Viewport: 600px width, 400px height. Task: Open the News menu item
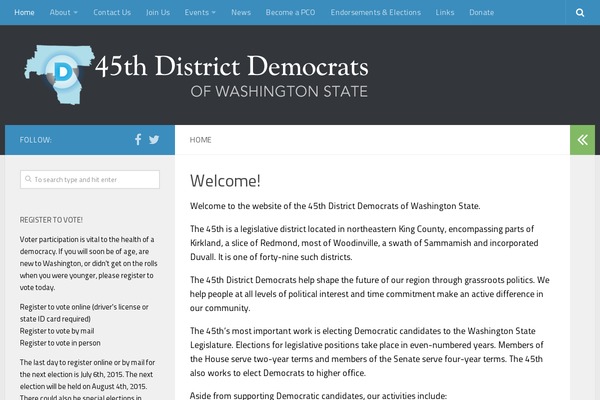(241, 13)
